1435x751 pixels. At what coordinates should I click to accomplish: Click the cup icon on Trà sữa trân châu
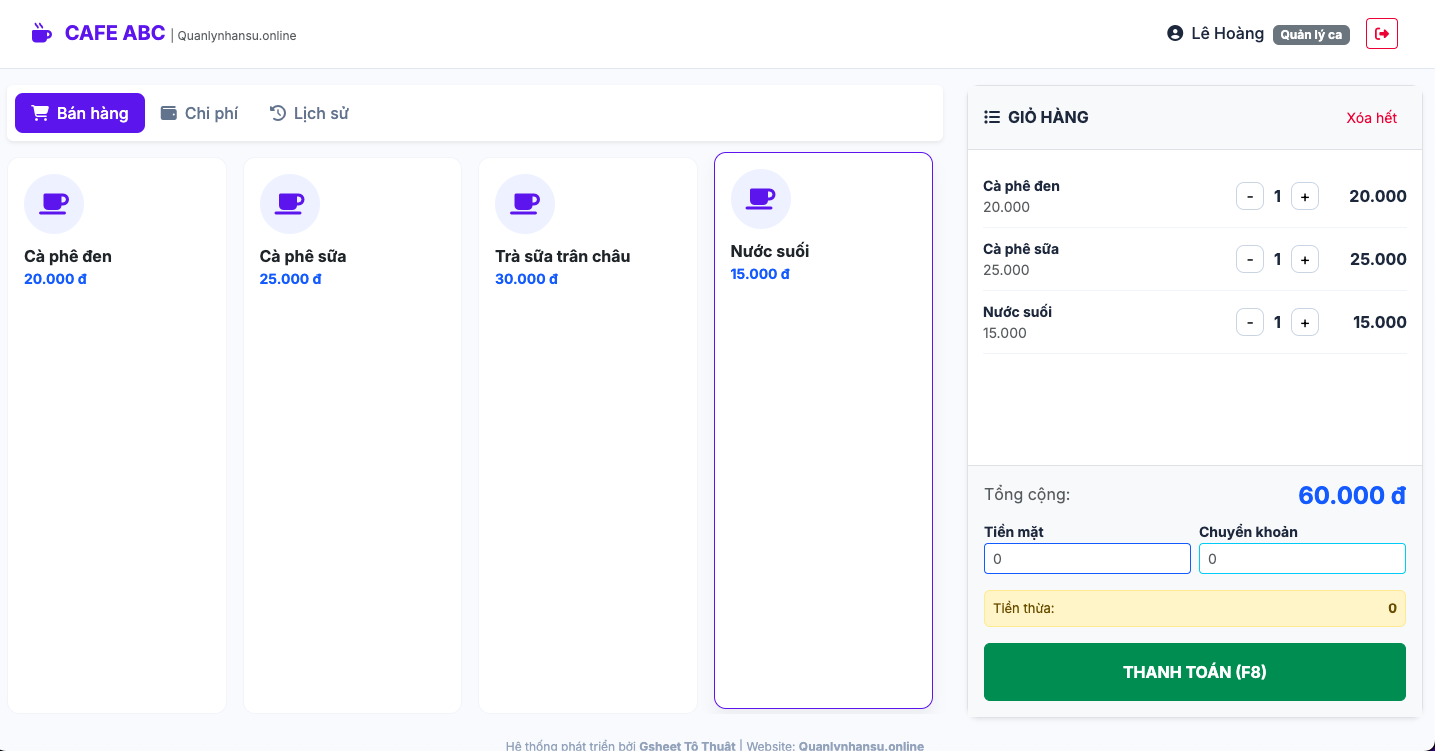pyautogui.click(x=525, y=203)
